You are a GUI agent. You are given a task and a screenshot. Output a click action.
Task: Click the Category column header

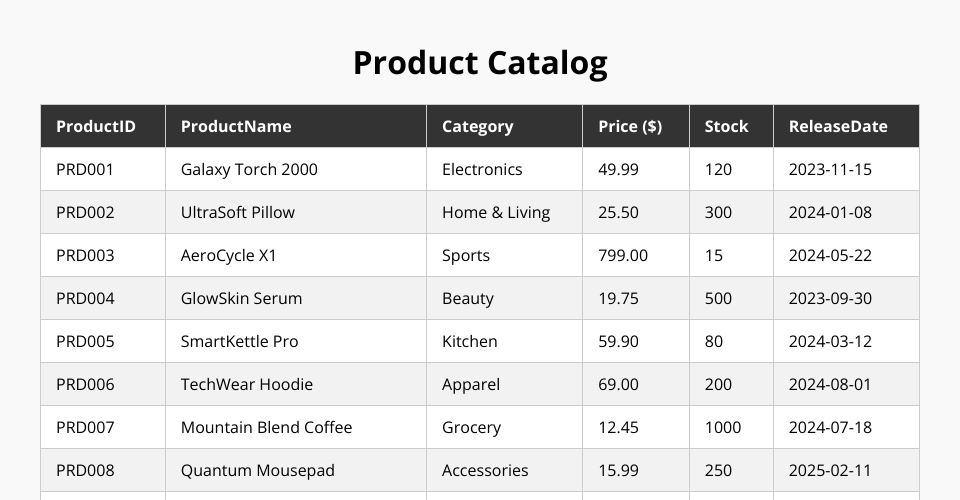(x=477, y=126)
